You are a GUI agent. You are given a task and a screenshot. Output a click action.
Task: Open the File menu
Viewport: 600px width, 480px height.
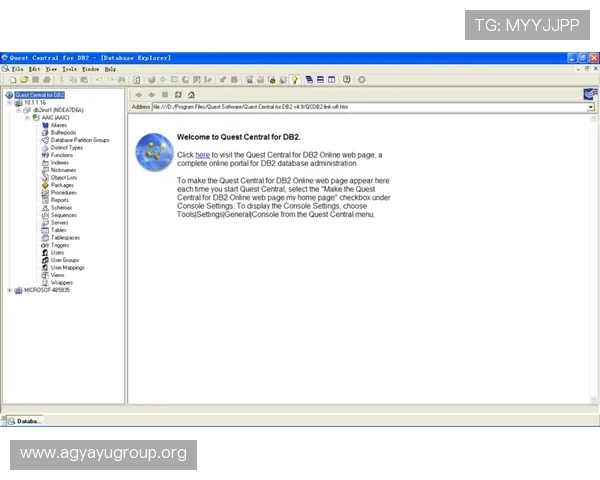tap(17, 69)
